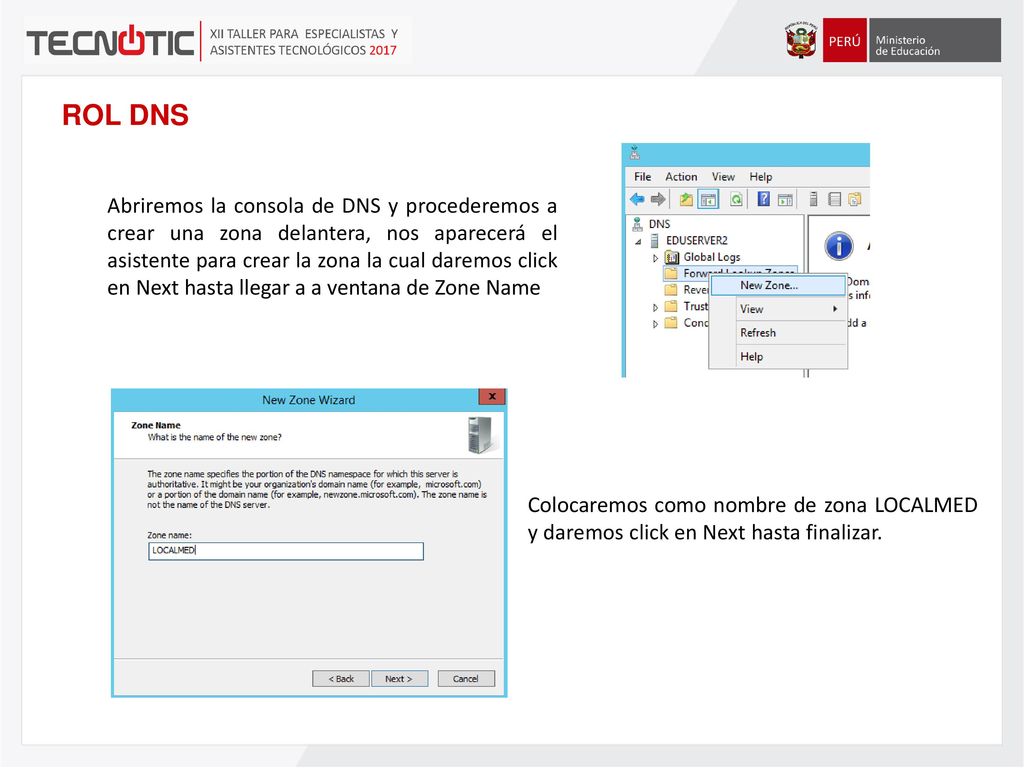1024x768 pixels.
Task: Click the blue information icon in right pane
Action: (839, 246)
